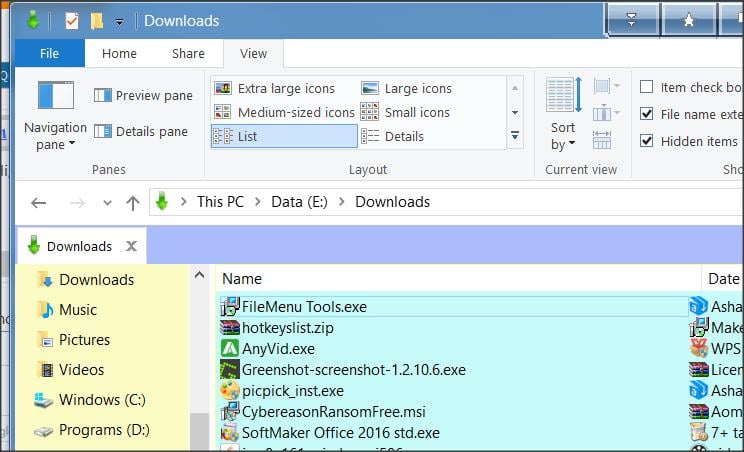Screen dimensions: 744x452
Task: Click the hotkeyslist.zip archive icon
Action: coord(230,328)
